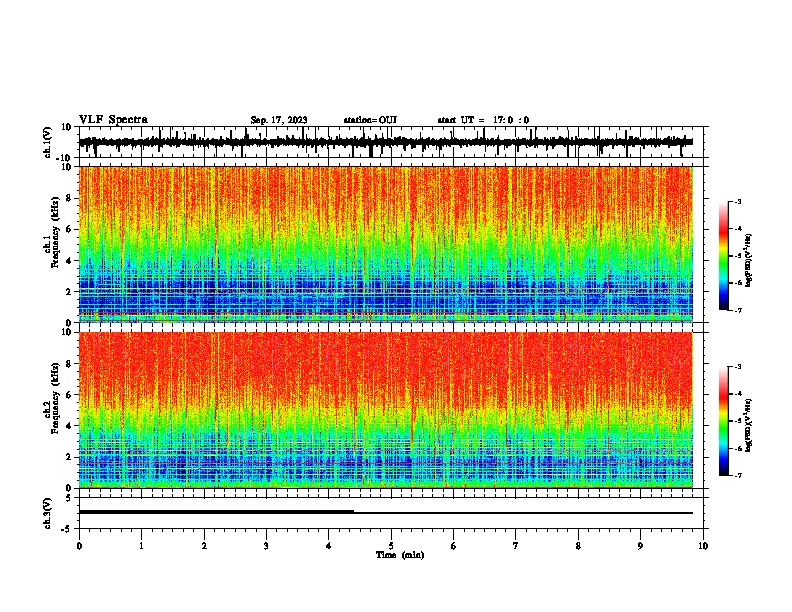Click the ch.2 spectrogram plot
This screenshot has height=612, width=792.
click(386, 410)
